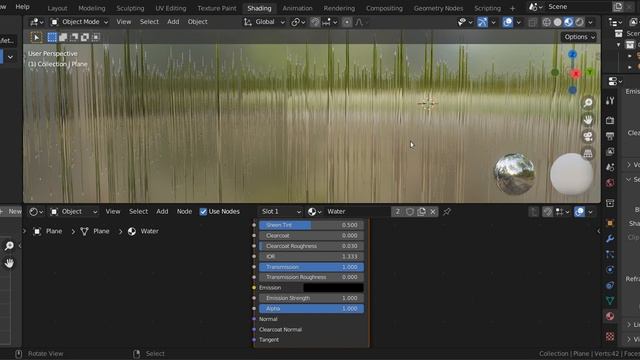Viewport: 640px width, 360px height.
Task: Open the Object Mode dropdown
Action: 79,22
